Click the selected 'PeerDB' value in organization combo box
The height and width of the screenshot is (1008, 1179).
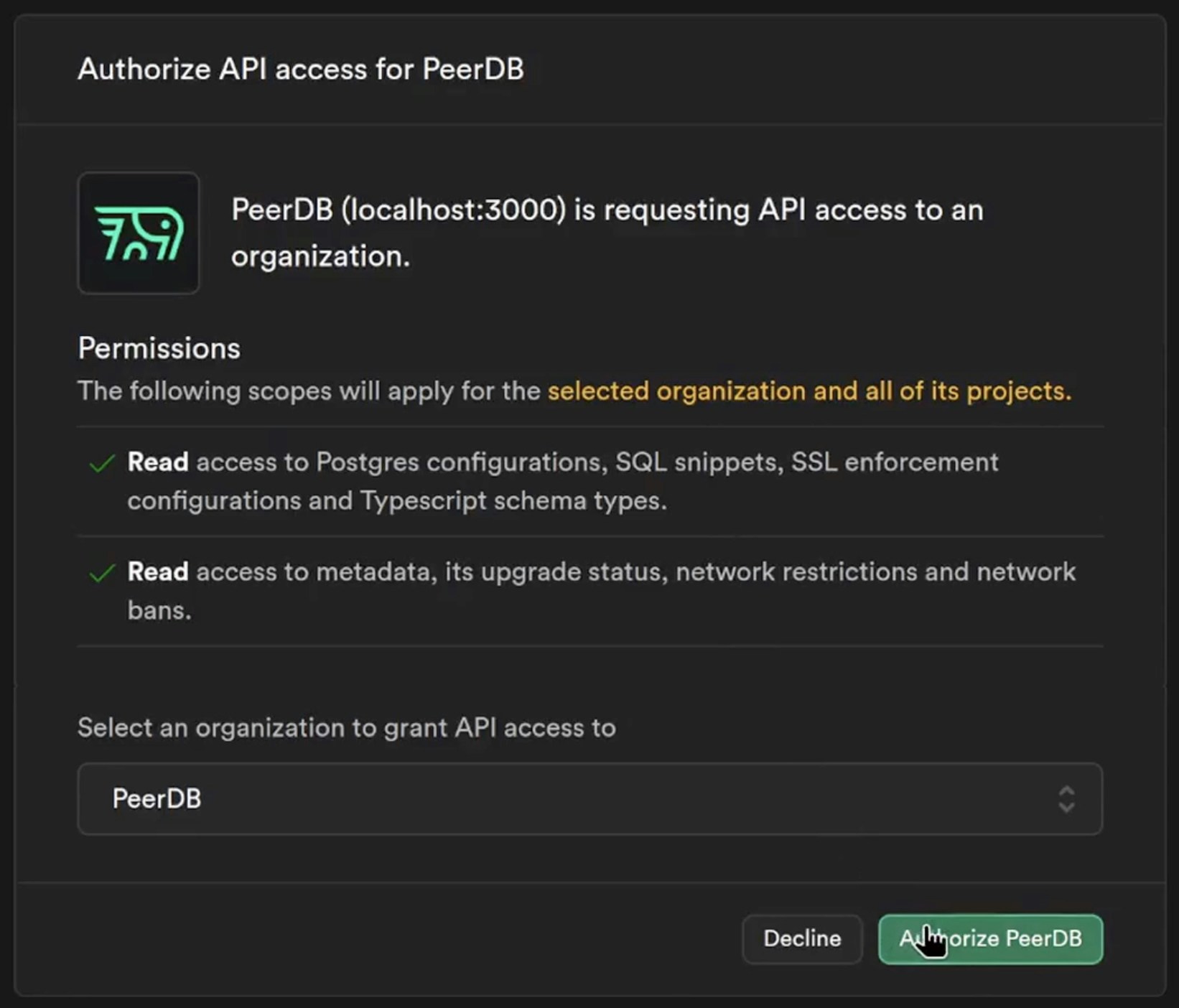[x=157, y=799]
